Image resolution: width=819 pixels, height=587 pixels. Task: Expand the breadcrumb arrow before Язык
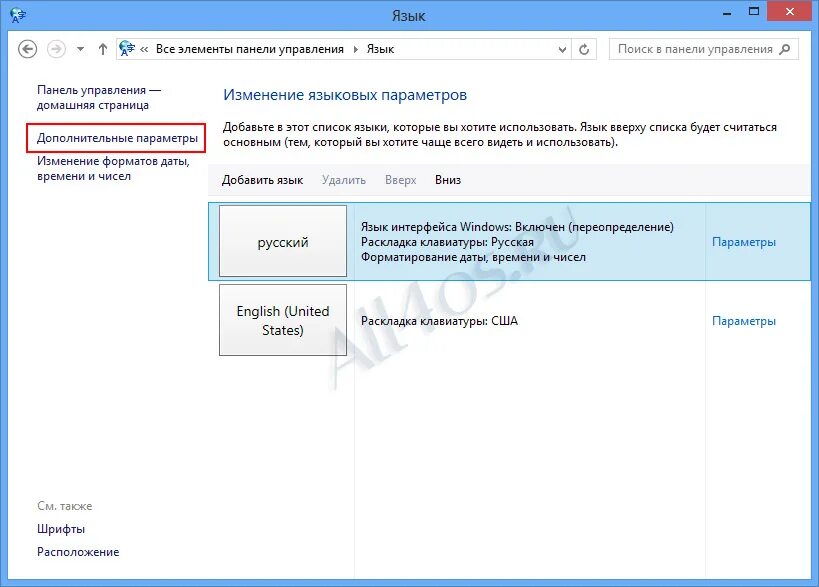tap(356, 50)
